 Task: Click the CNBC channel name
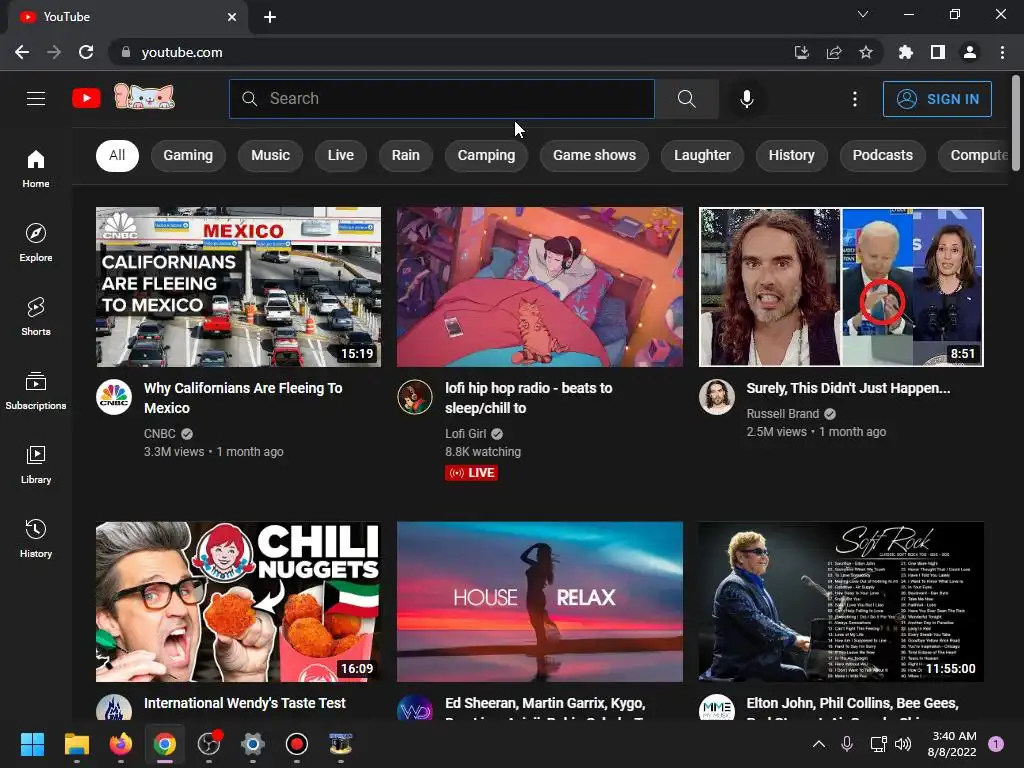[159, 434]
